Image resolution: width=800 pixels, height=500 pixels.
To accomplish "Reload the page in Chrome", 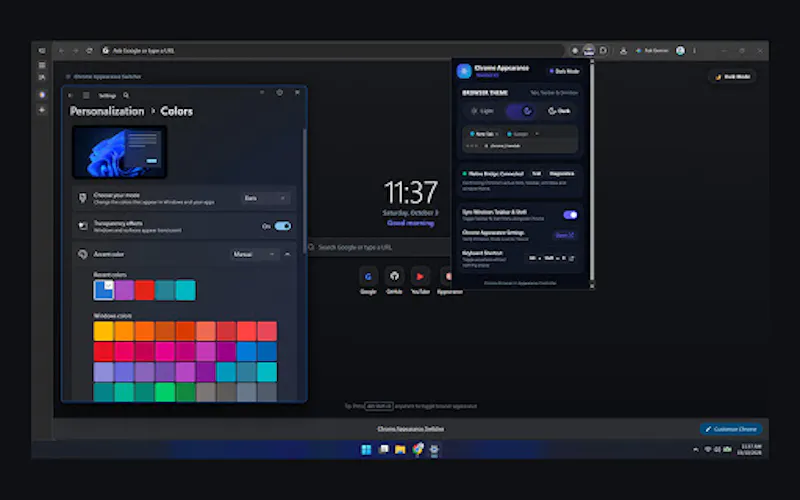I will [89, 51].
